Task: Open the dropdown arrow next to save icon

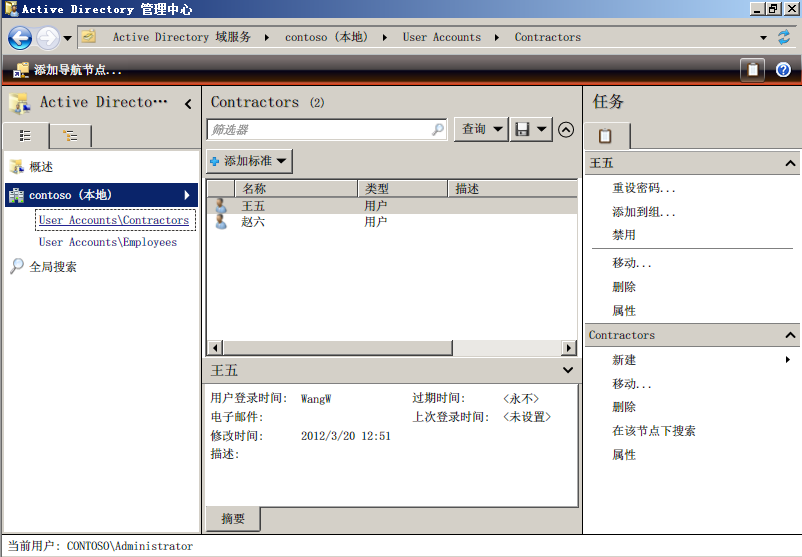Action: pyautogui.click(x=542, y=129)
